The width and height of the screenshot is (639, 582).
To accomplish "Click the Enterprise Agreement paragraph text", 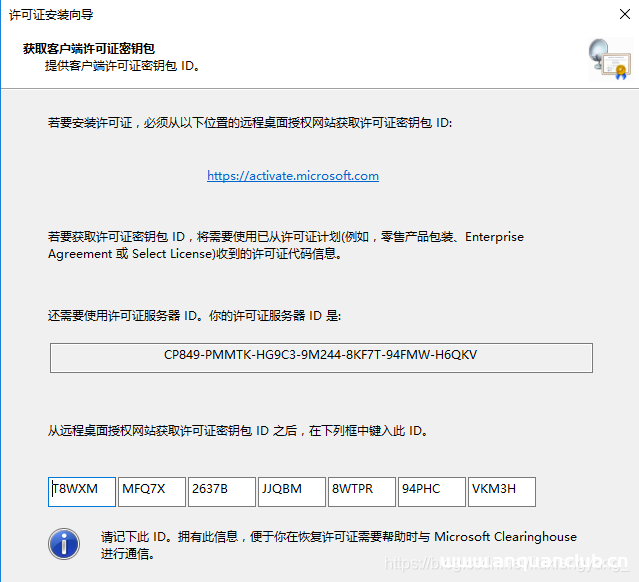I will coord(285,245).
